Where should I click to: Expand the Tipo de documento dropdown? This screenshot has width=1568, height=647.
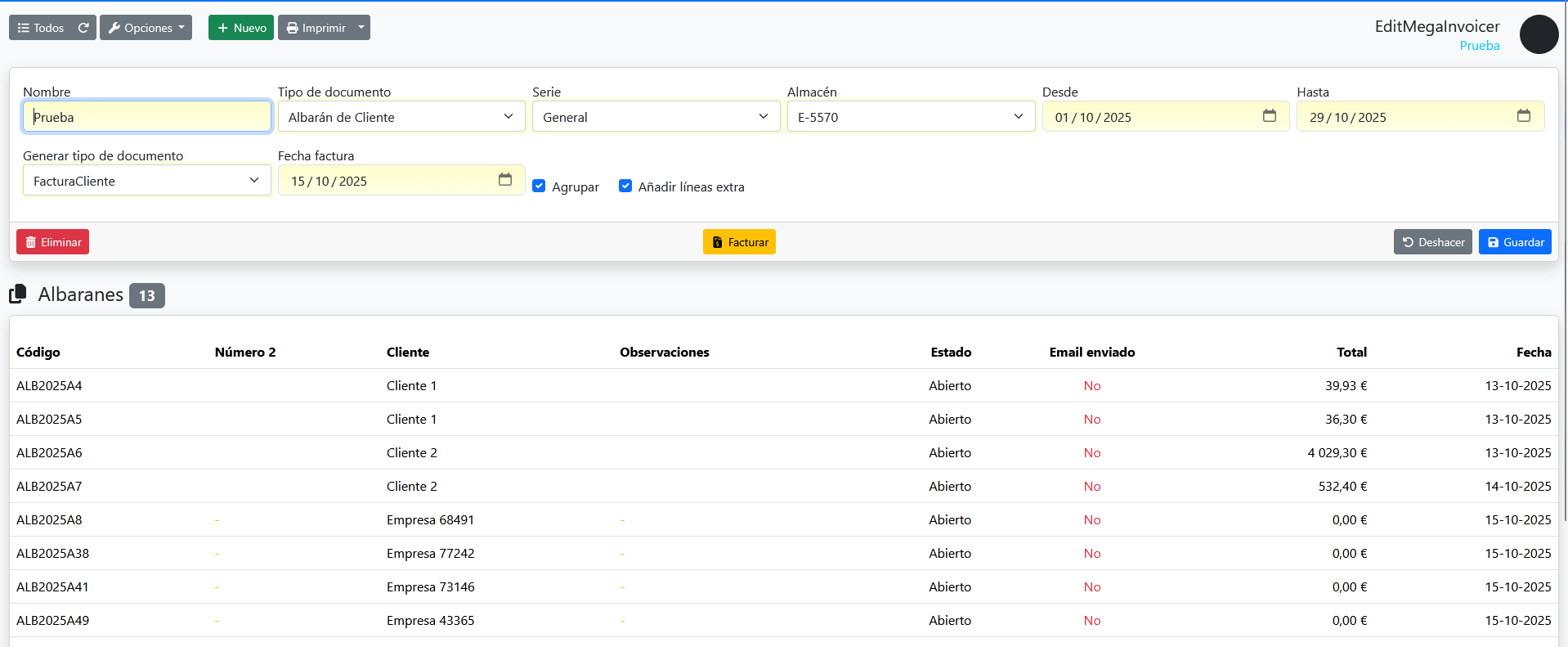(401, 117)
